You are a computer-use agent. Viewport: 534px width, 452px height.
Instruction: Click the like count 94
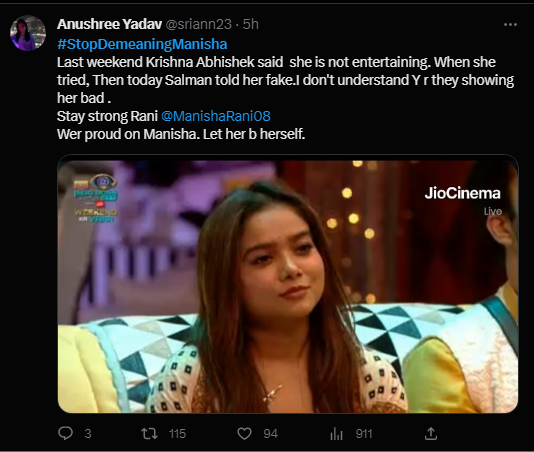(270, 434)
